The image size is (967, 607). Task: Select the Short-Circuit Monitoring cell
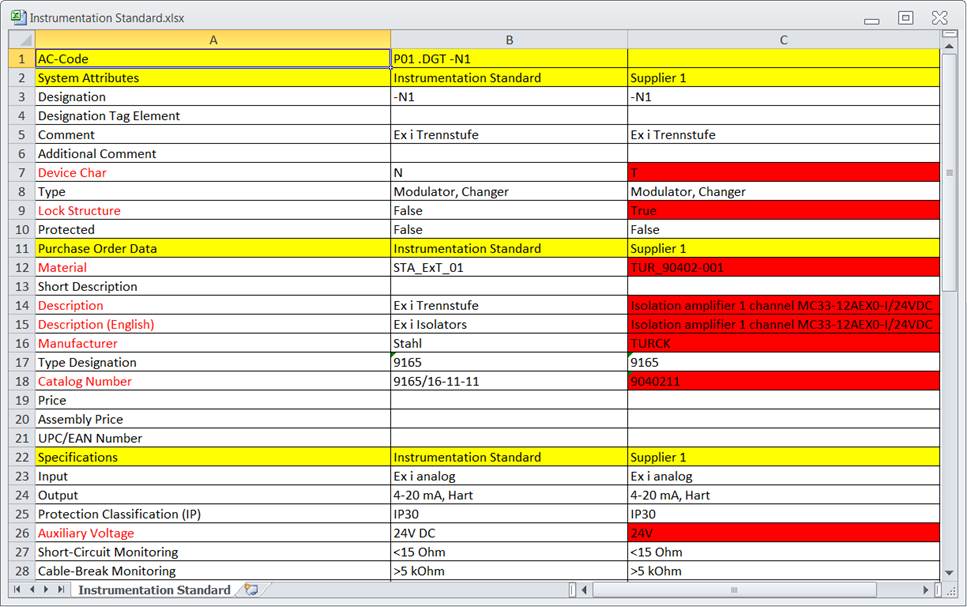(x=213, y=552)
